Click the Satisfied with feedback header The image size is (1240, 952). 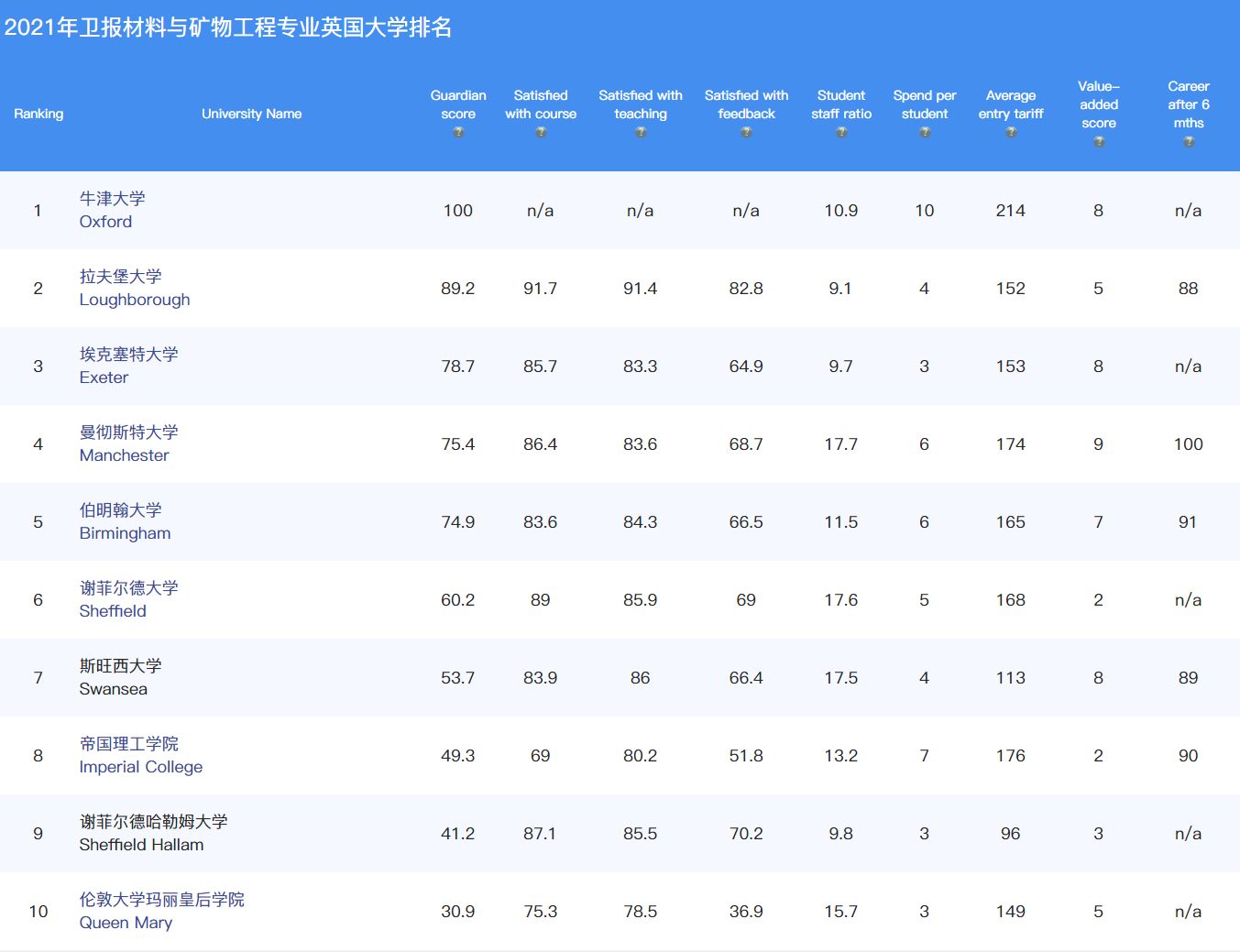[746, 104]
